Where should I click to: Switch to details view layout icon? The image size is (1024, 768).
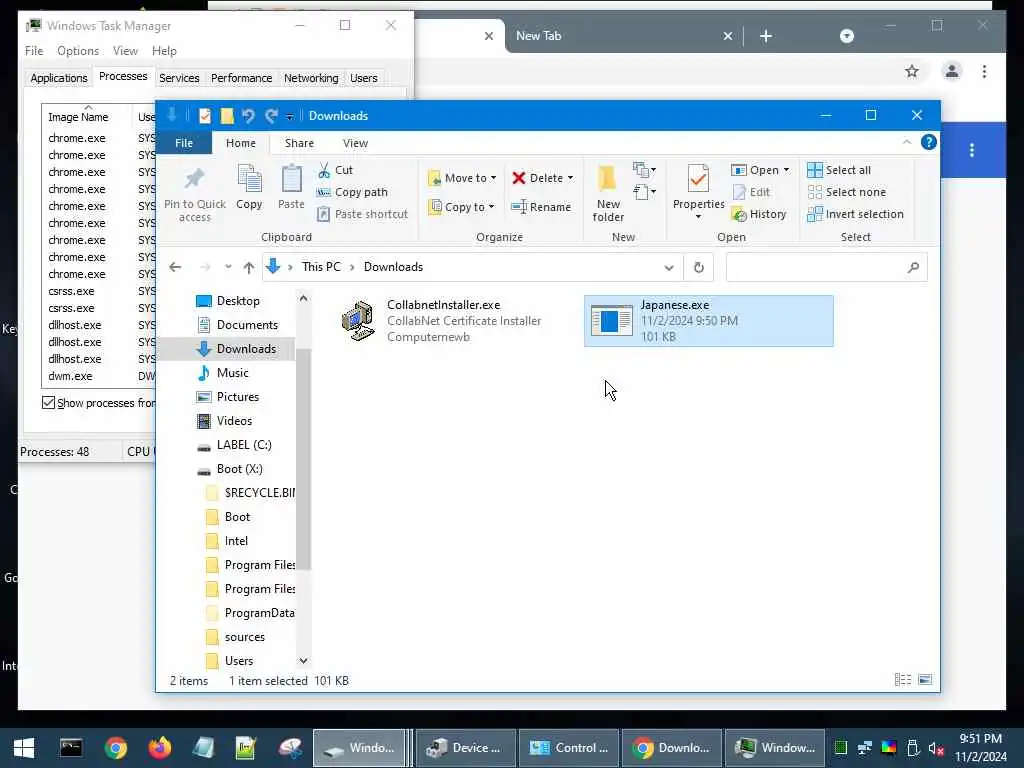(903, 680)
